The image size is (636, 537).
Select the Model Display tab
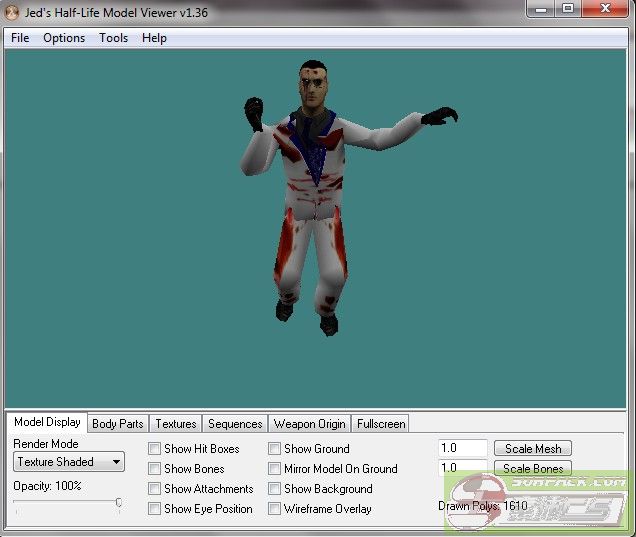[x=47, y=422]
